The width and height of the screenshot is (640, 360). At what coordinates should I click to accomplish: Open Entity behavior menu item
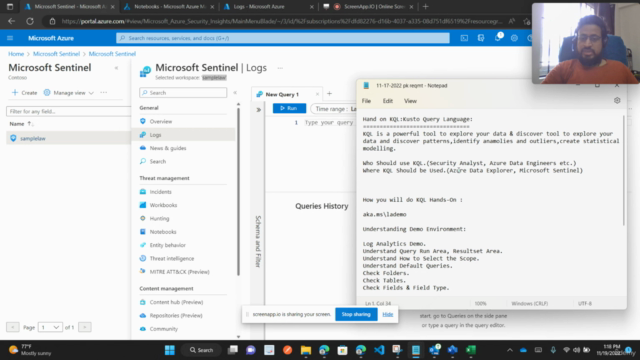[x=167, y=245]
